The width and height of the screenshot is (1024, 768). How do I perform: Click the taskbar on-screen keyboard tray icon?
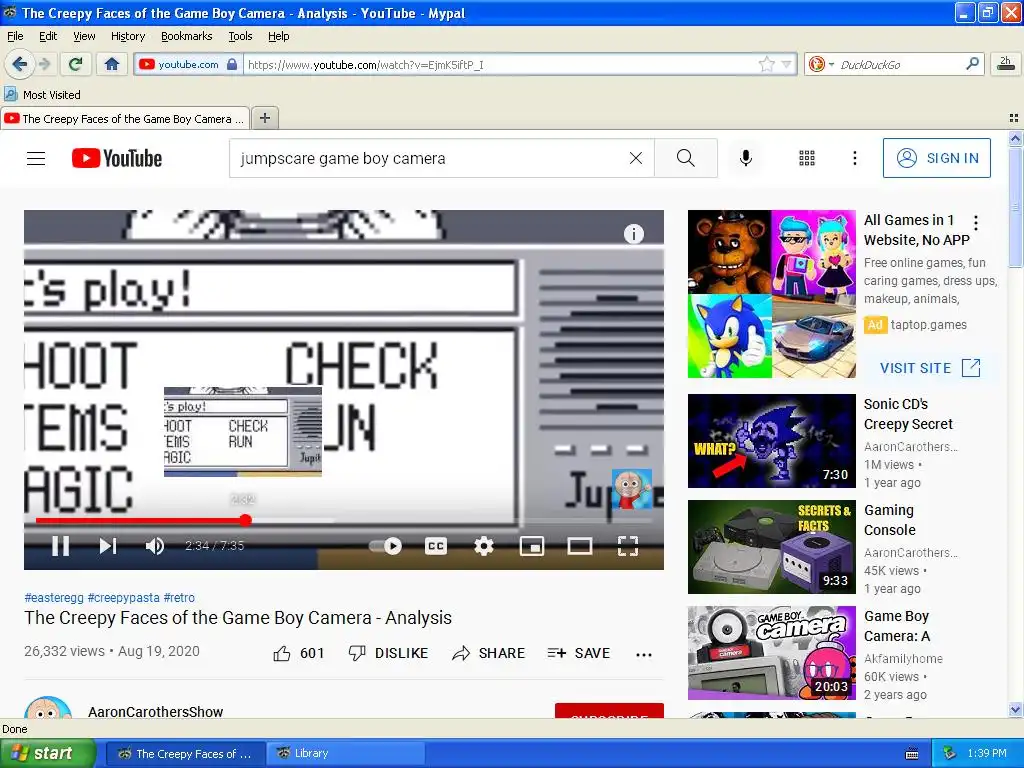click(912, 754)
